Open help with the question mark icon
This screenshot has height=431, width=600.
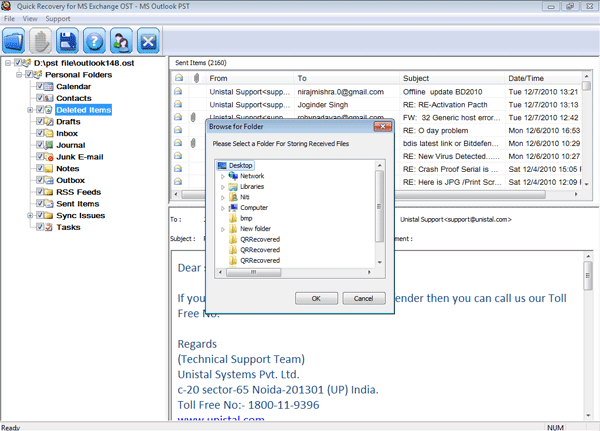click(x=95, y=40)
